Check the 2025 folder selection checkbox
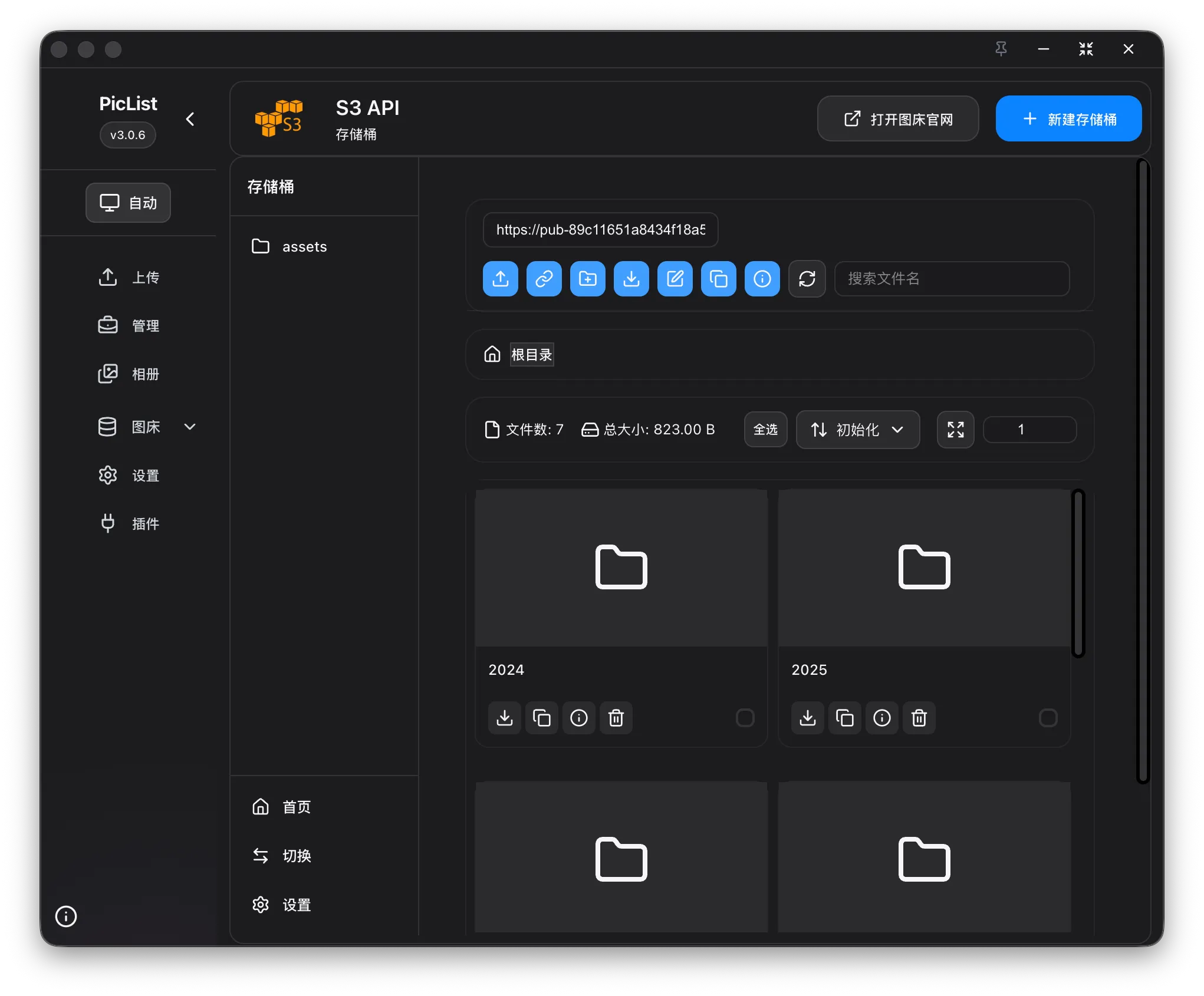Image resolution: width=1204 pixels, height=996 pixels. click(x=1048, y=718)
